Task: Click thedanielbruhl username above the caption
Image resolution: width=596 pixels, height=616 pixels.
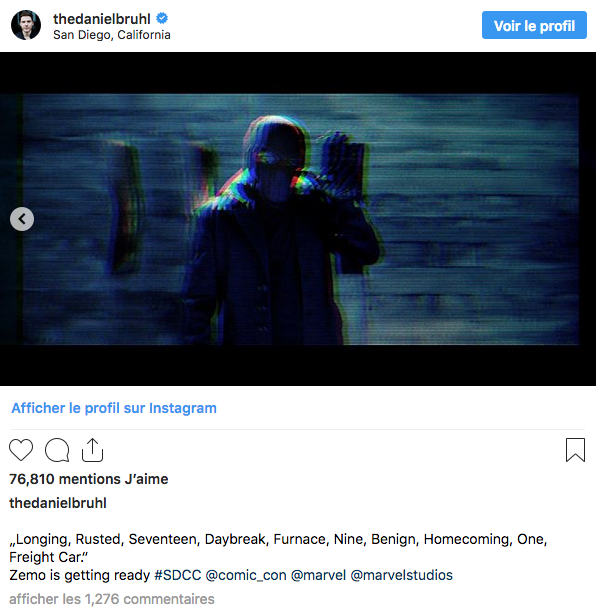Action: 58,503
